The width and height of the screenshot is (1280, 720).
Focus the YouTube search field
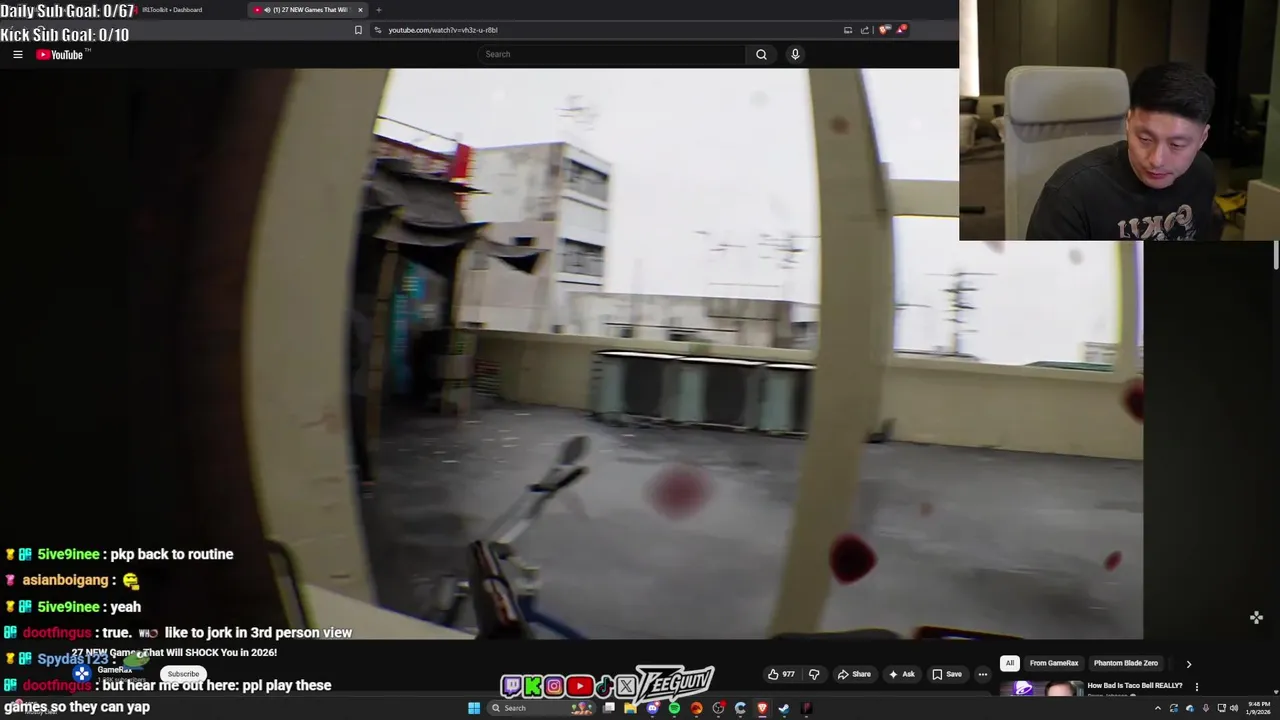point(612,54)
